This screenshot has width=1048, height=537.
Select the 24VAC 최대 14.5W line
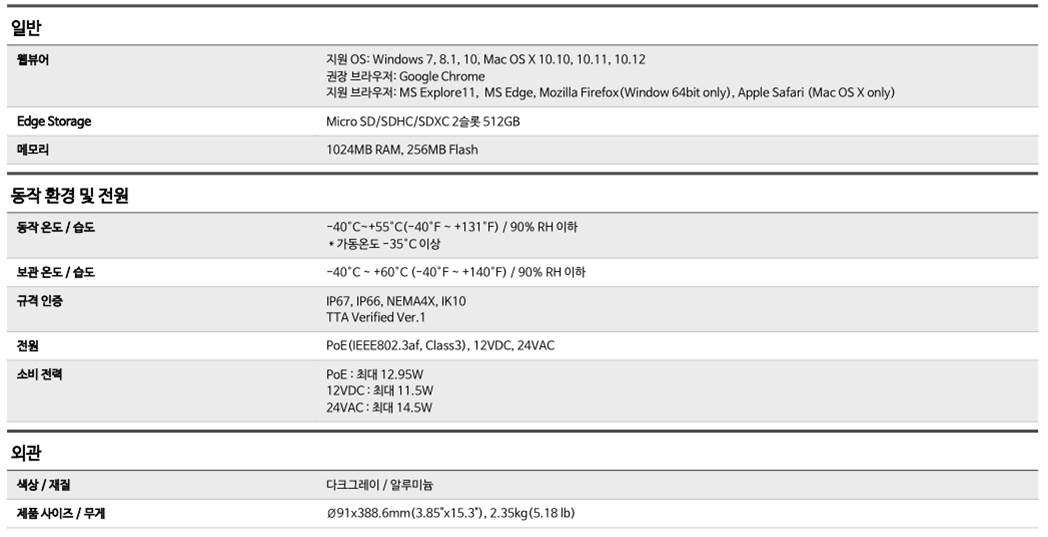pyautogui.click(x=379, y=407)
